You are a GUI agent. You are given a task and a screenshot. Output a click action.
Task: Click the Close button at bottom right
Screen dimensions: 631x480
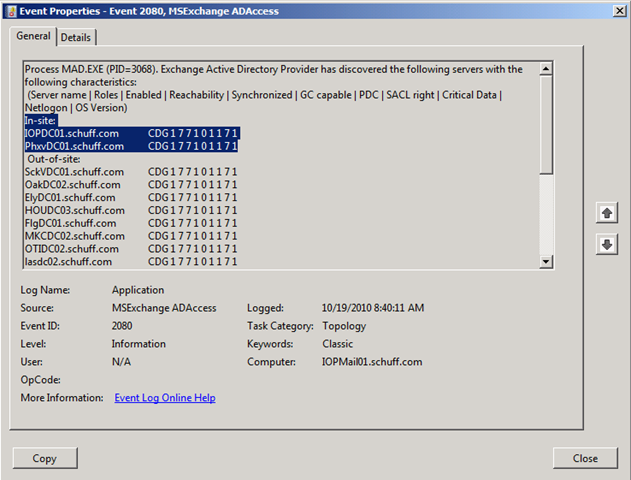click(585, 458)
